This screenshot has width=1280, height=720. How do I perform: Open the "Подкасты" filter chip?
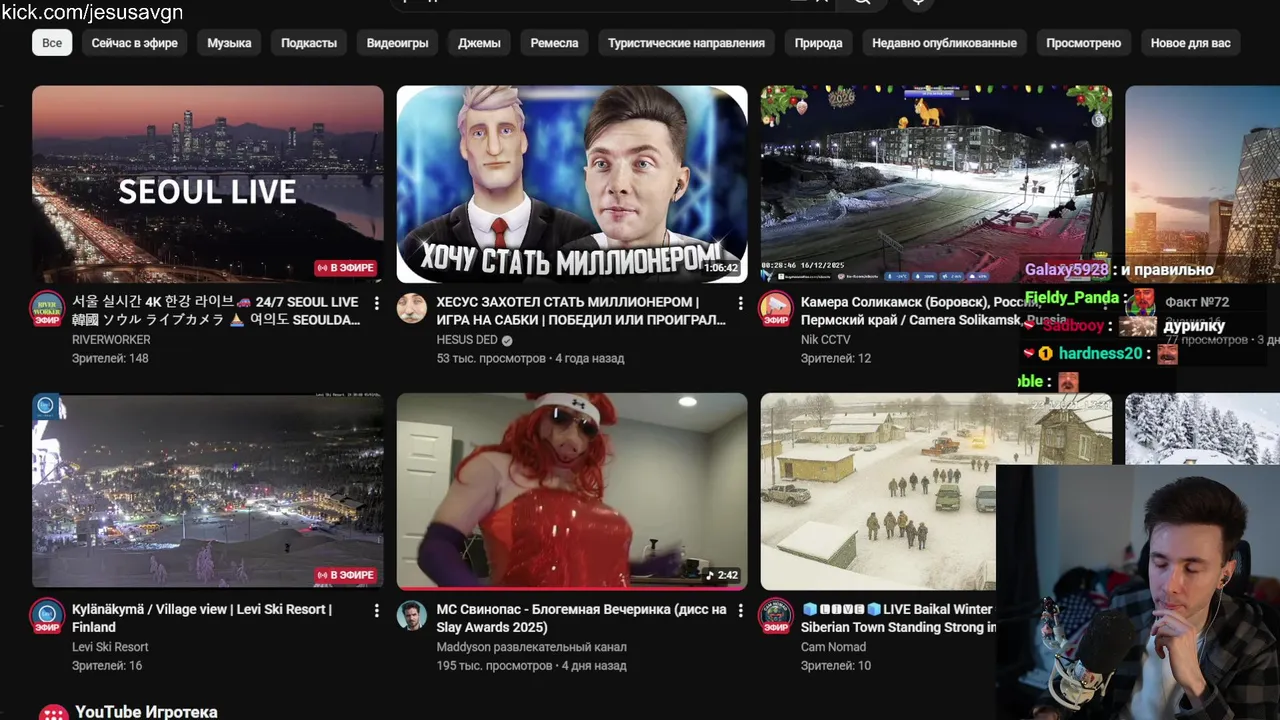point(309,43)
